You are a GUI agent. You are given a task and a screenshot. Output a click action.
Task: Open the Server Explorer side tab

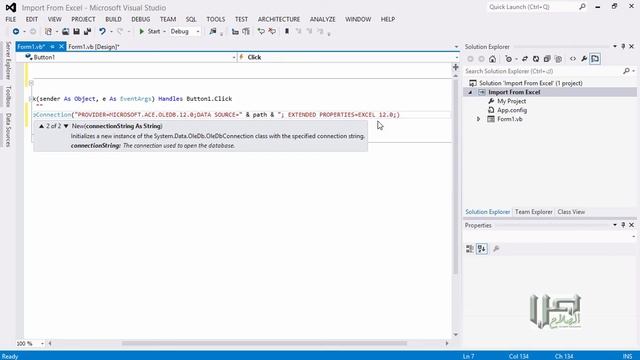click(8, 60)
